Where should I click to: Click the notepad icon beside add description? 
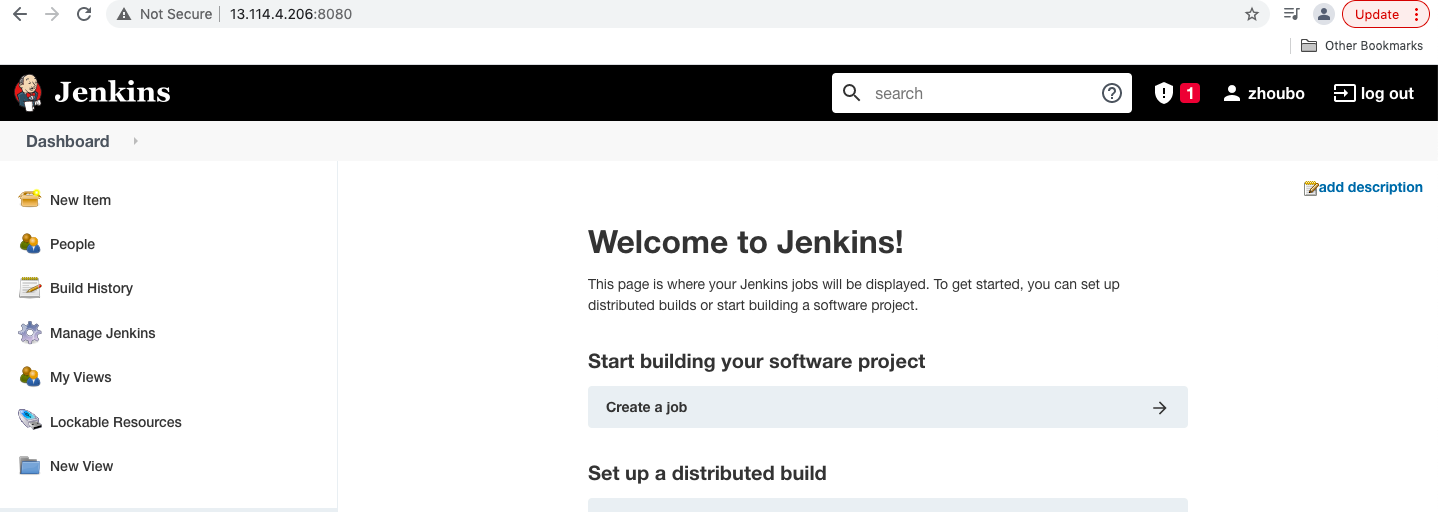[1311, 188]
